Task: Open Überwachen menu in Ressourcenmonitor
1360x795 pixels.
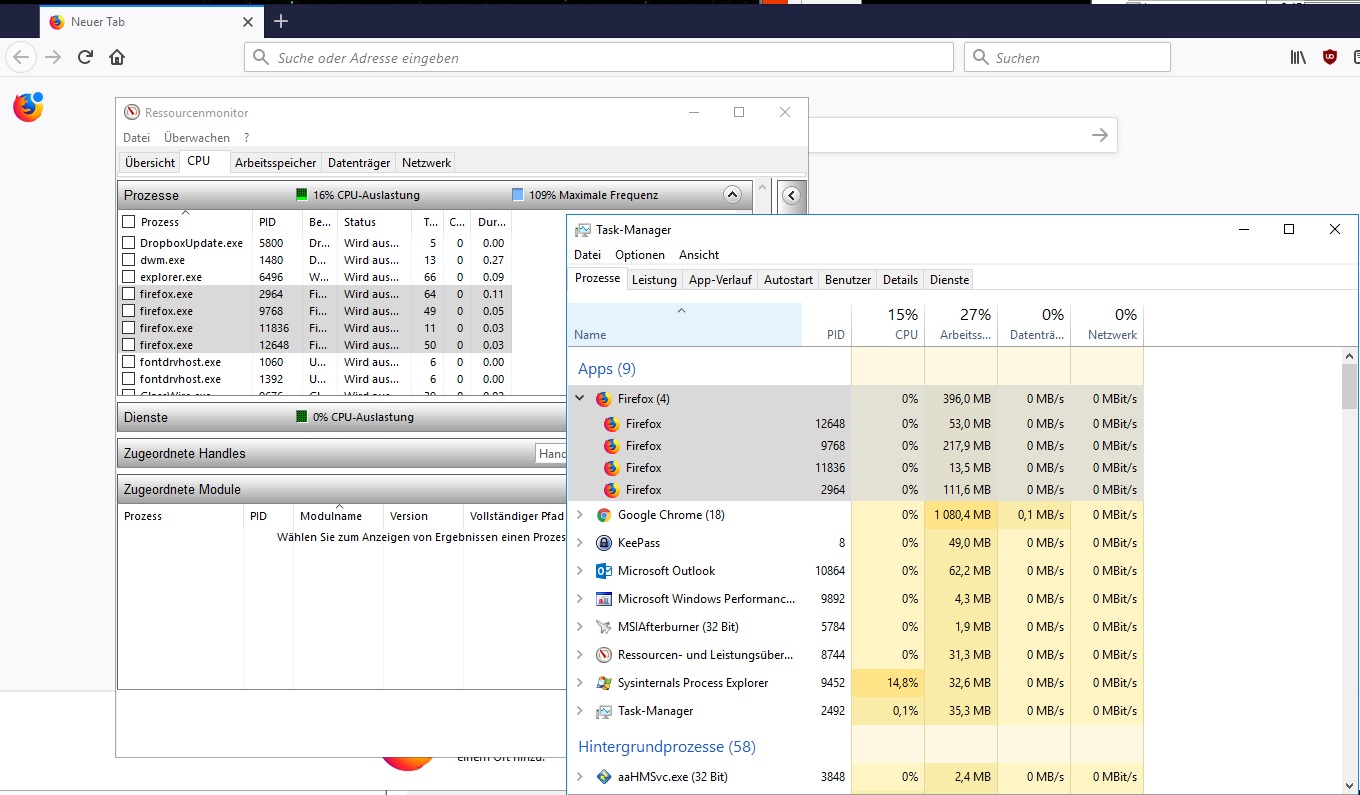Action: [x=197, y=138]
